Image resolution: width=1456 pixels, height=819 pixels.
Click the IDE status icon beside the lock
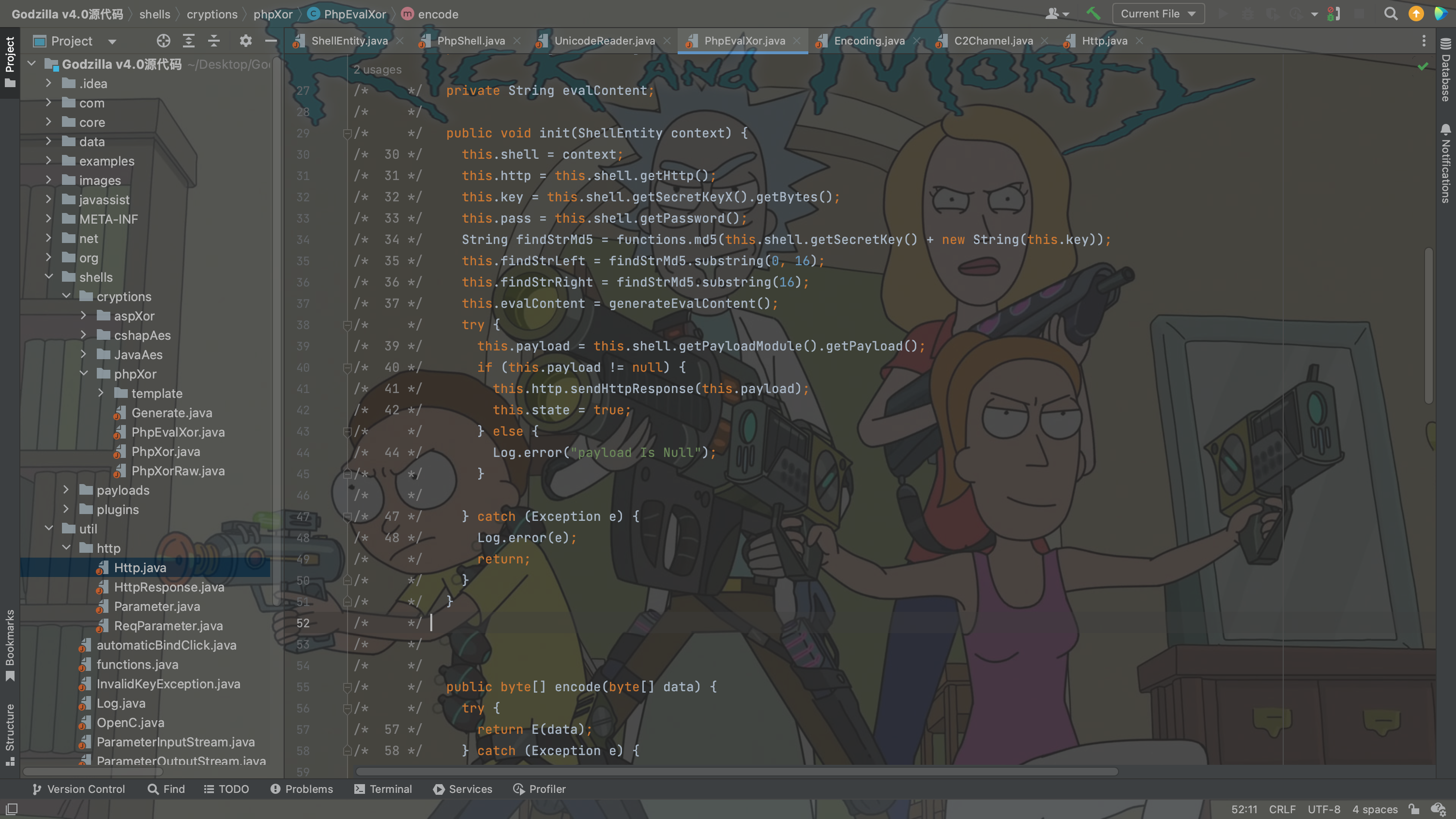click(1439, 809)
